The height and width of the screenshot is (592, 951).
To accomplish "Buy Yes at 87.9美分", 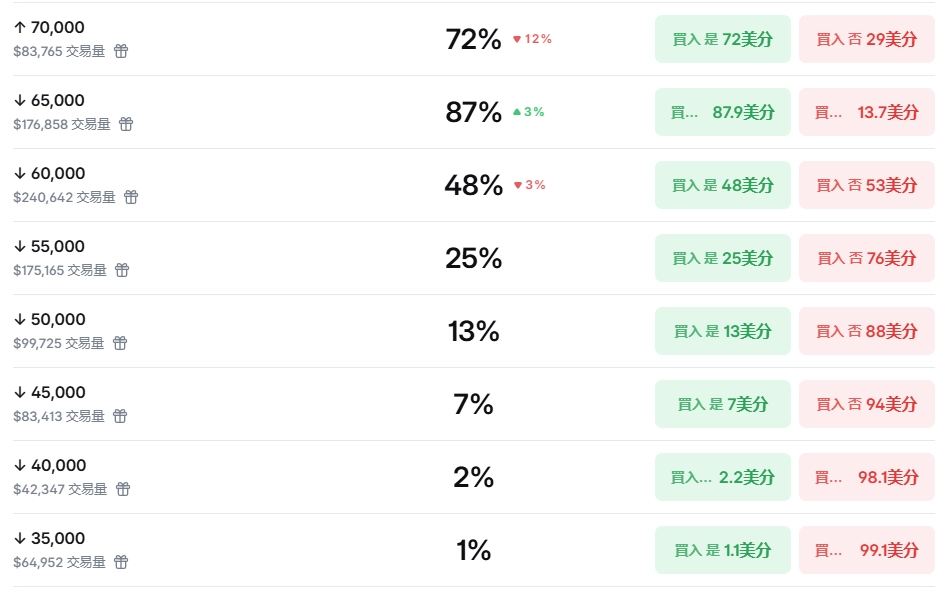I will coord(722,112).
